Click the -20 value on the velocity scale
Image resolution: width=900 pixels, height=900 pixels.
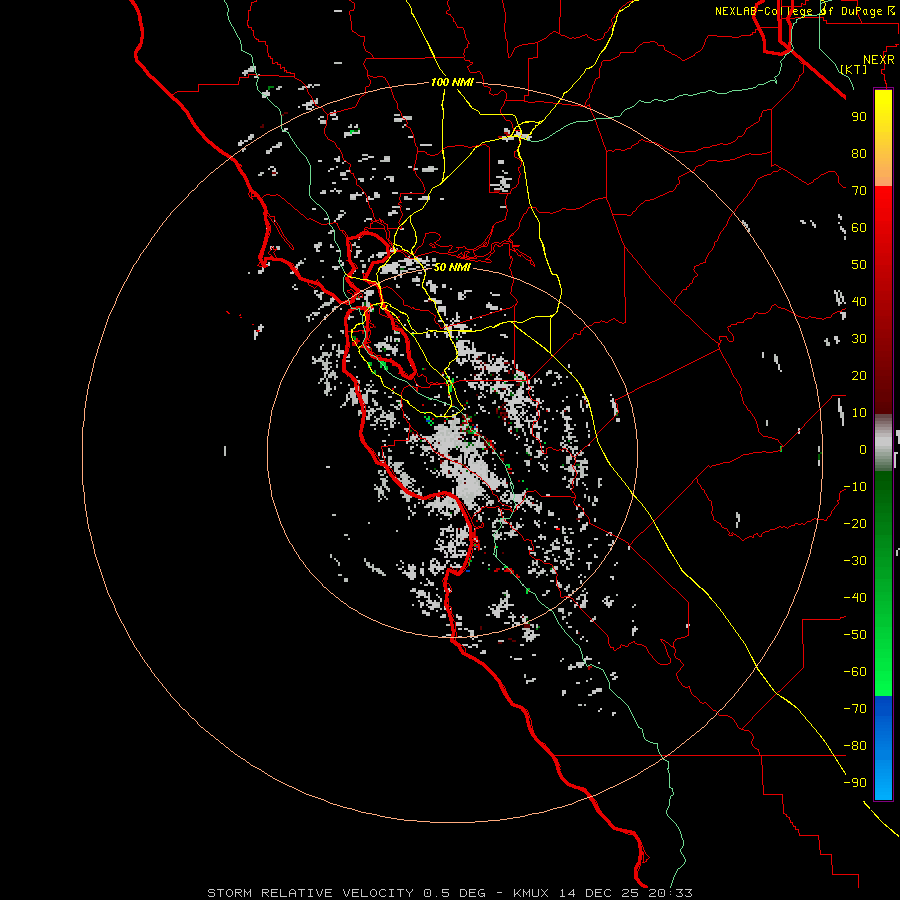[x=855, y=523]
